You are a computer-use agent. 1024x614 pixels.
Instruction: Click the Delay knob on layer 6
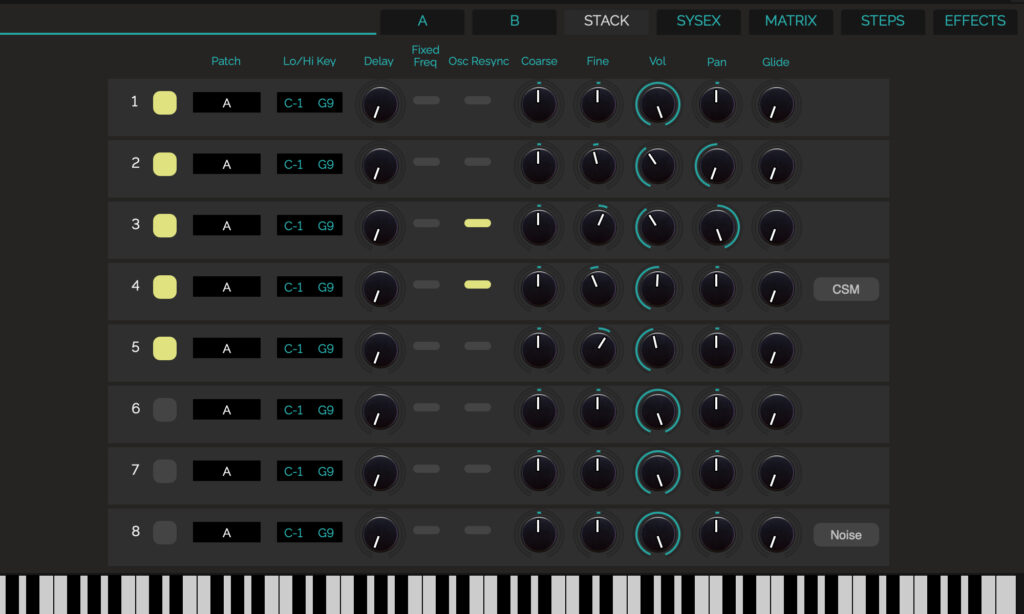click(x=379, y=412)
